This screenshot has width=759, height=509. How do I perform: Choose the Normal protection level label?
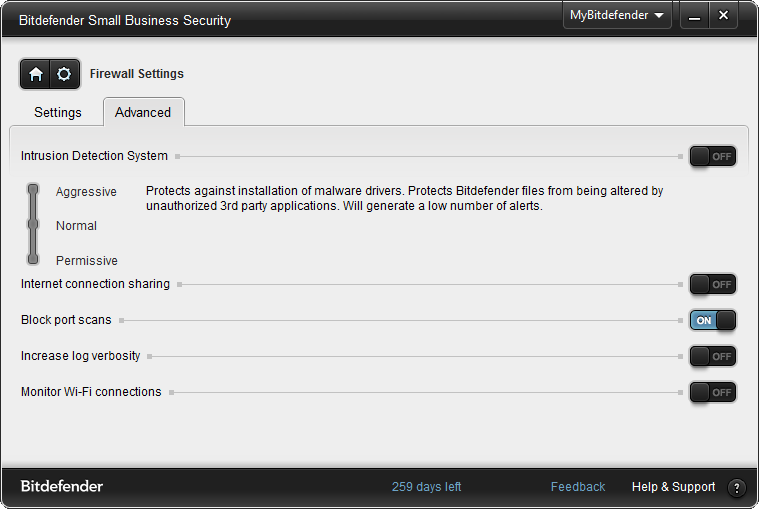point(76,226)
